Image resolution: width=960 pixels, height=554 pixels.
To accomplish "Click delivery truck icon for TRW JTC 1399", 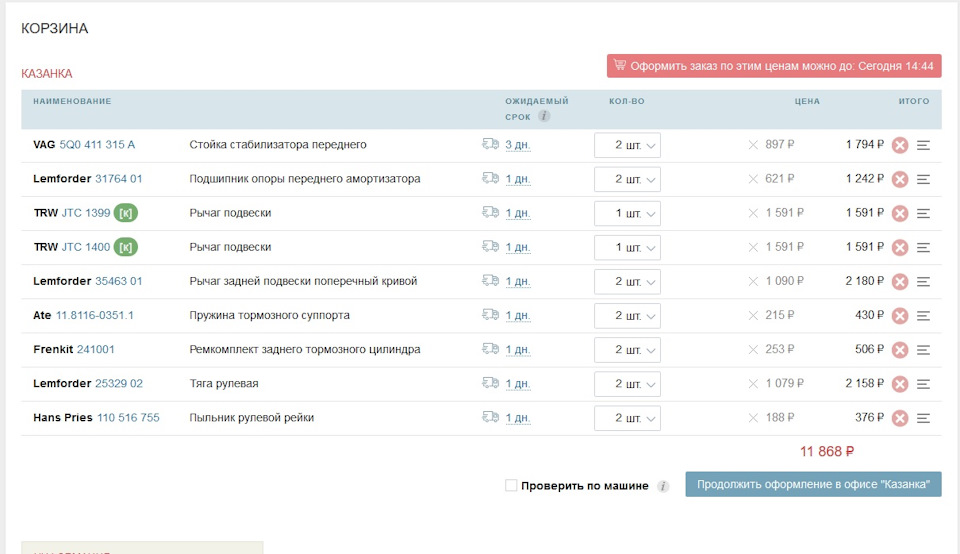I will click(490, 212).
